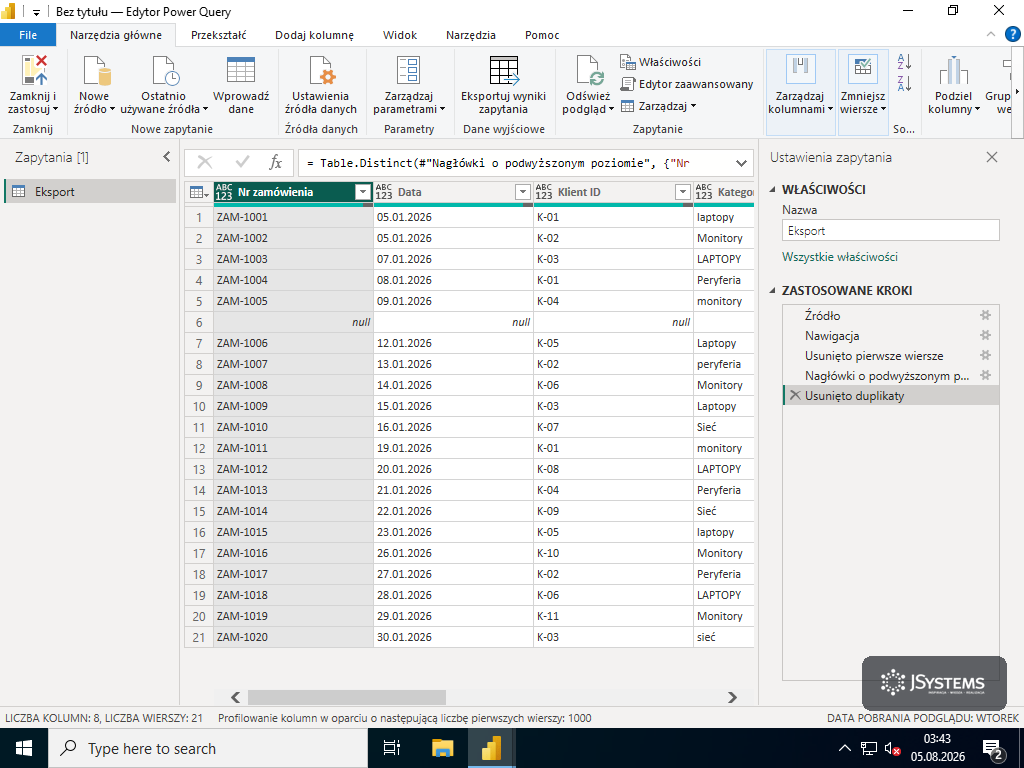Image resolution: width=1024 pixels, height=768 pixels.
Task: Open the Zarządzaj dropdown in ribbon
Action: (658, 106)
